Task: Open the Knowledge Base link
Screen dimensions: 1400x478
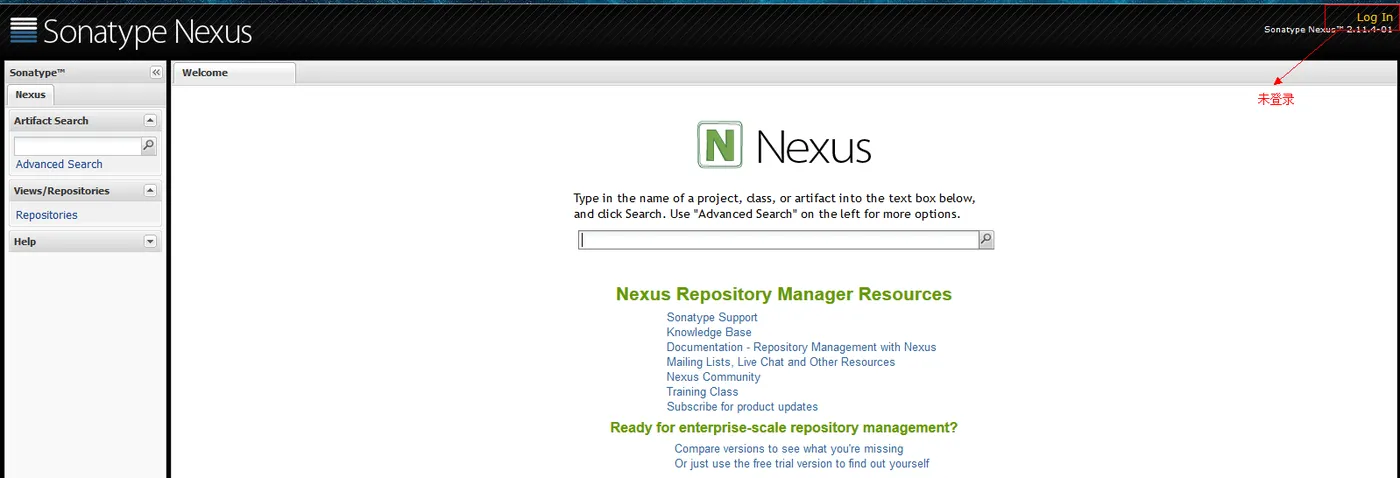Action: (x=709, y=332)
